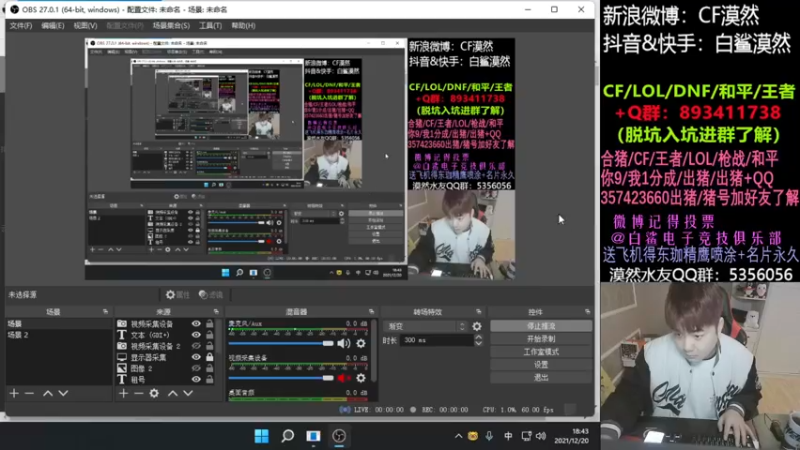Open 帮助(H) menu

click(243, 26)
